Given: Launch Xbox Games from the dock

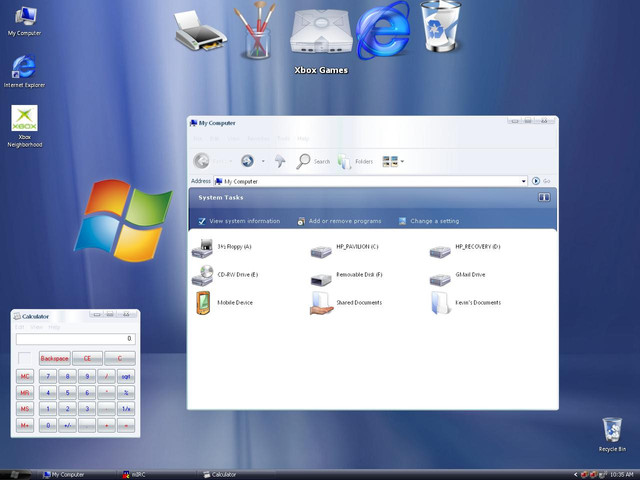Looking at the screenshot, I should tap(321, 32).
